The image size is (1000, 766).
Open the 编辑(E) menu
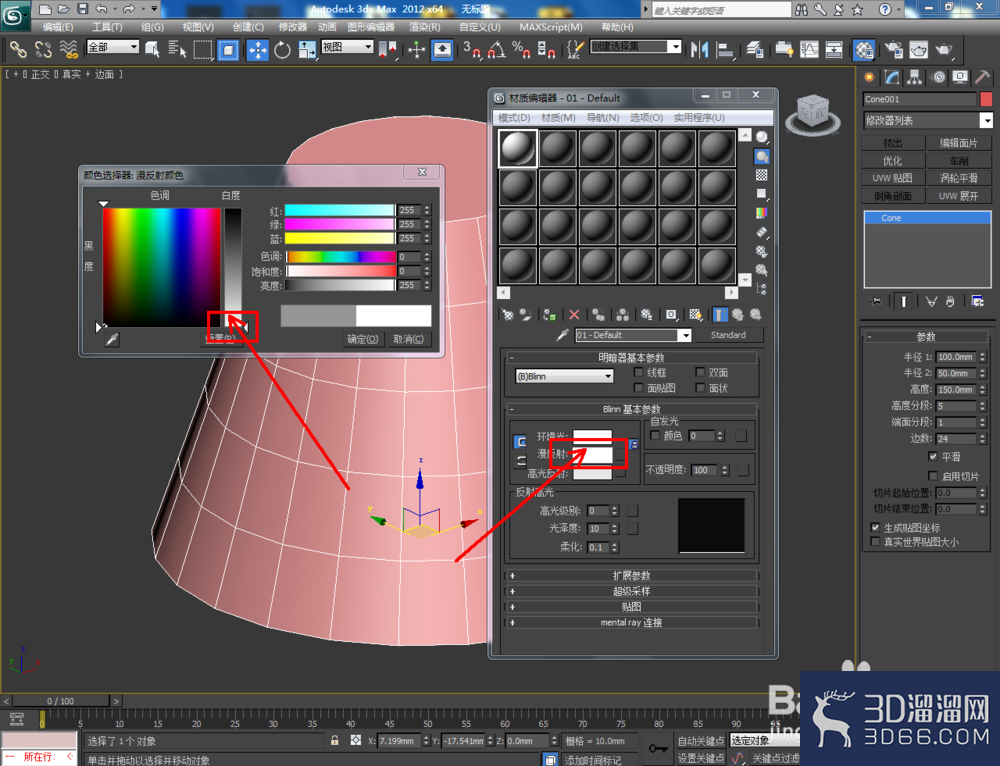click(x=58, y=27)
